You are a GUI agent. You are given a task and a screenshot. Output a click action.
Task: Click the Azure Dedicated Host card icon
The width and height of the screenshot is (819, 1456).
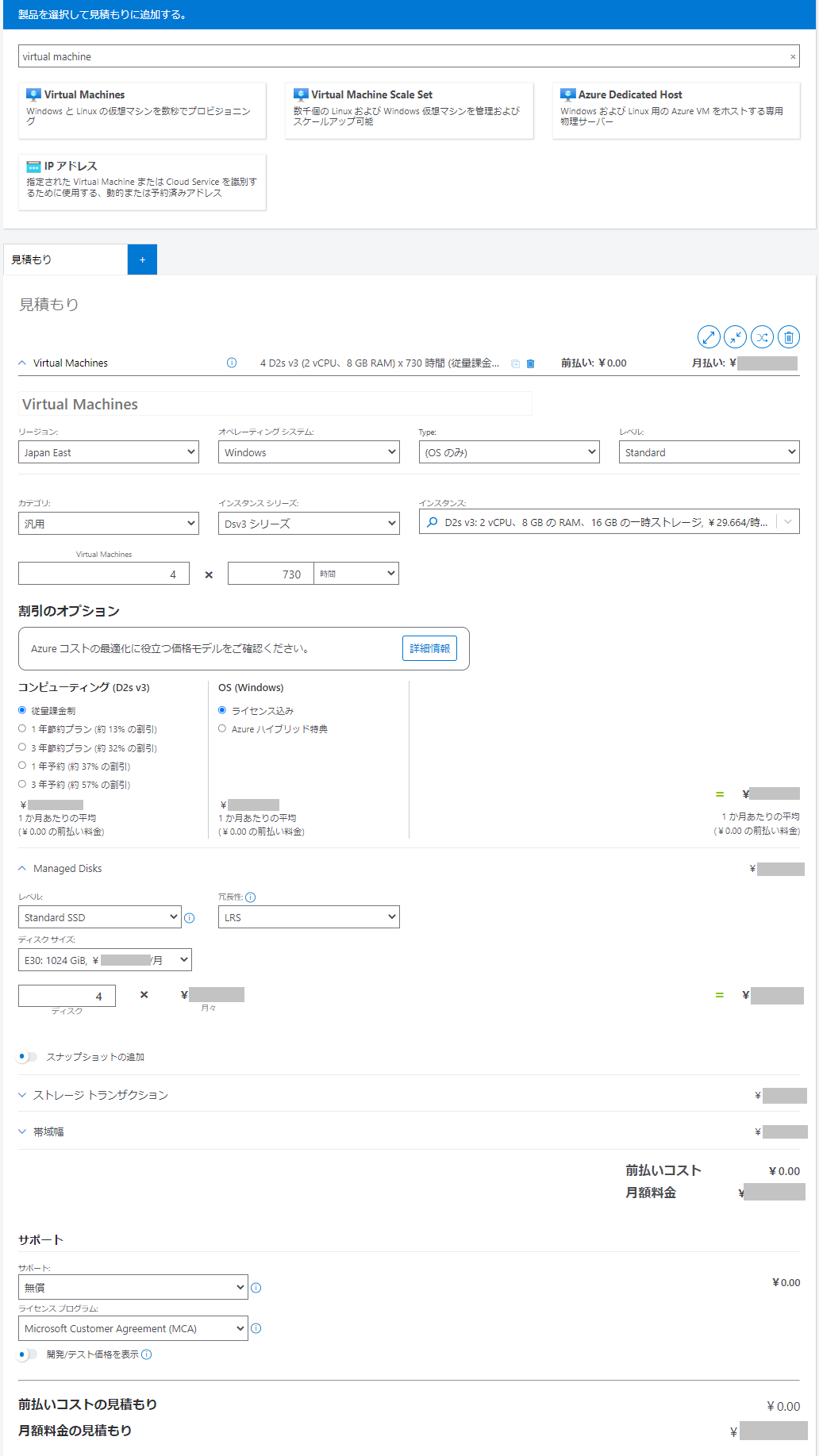pos(567,94)
